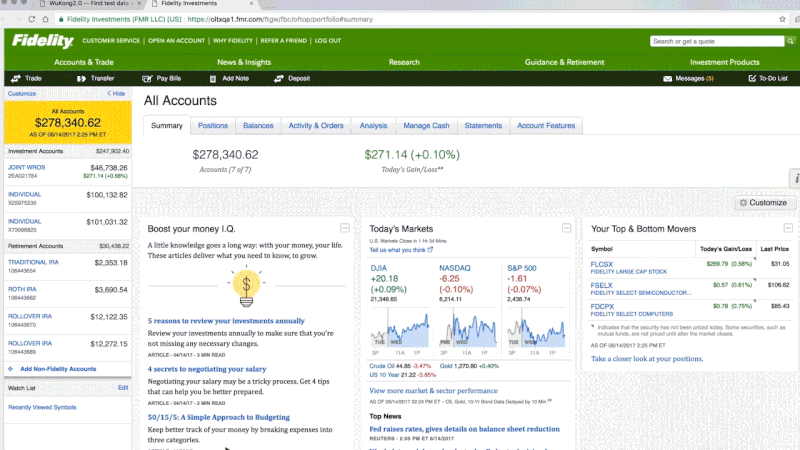Click the browser home icon
Viewport: 800px width, 450px height.
click(45, 19)
